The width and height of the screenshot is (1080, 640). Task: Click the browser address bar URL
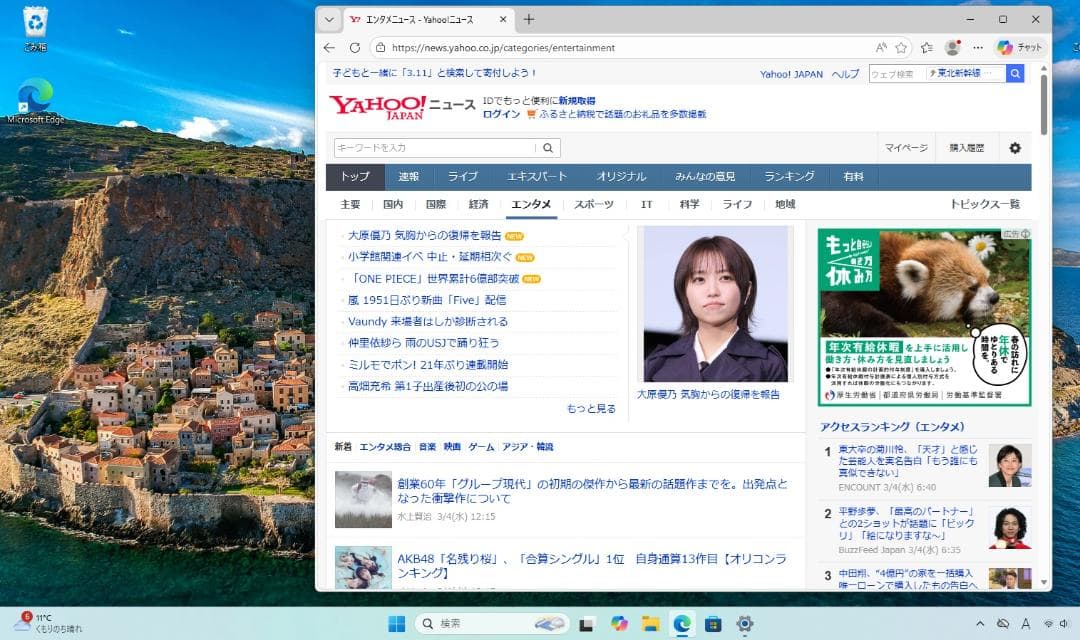(x=503, y=48)
